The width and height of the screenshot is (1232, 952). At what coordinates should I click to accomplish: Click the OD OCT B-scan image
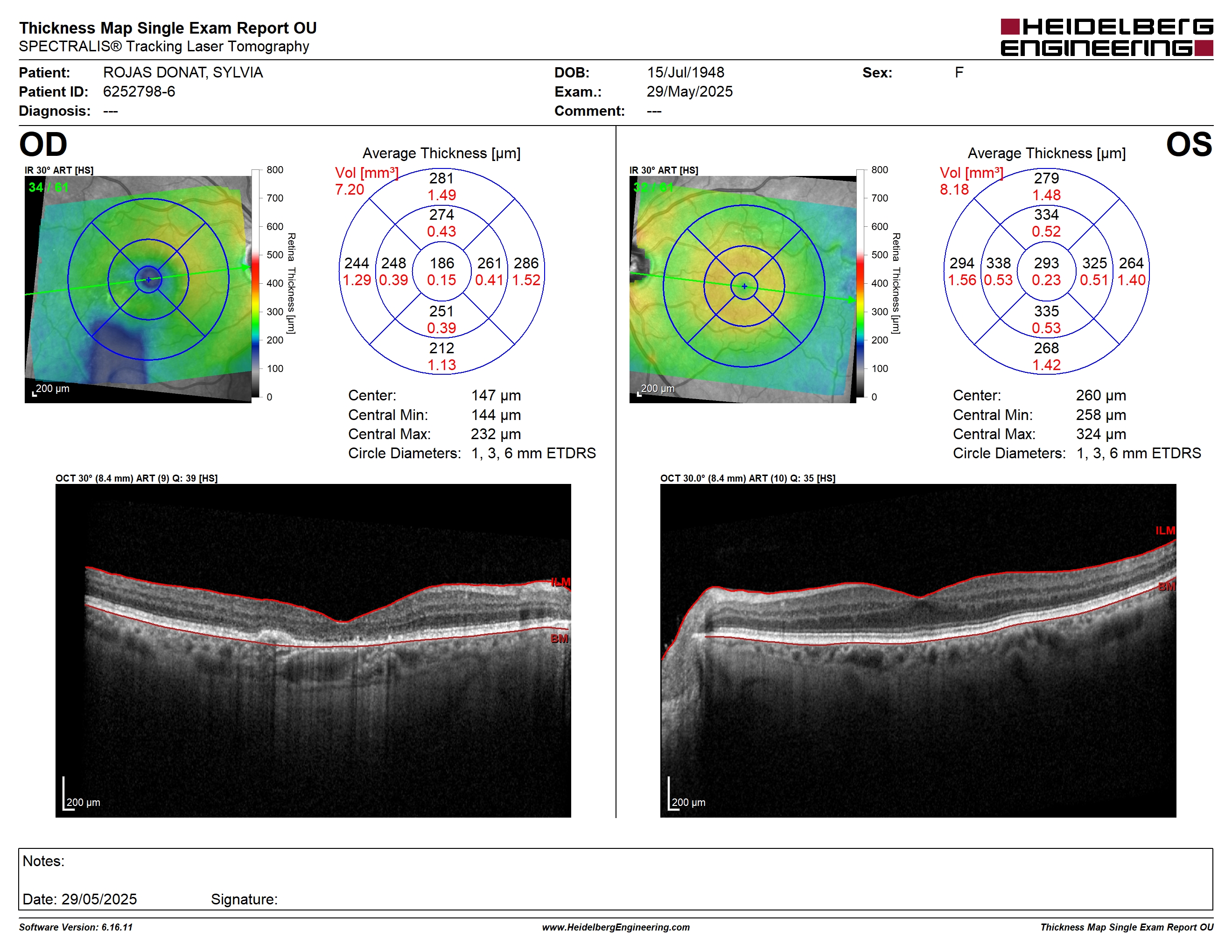(313, 650)
